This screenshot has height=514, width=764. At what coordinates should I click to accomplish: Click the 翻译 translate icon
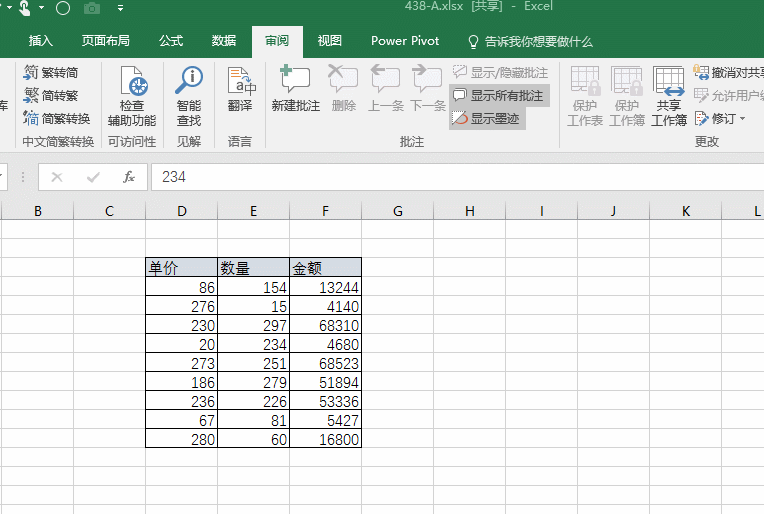coord(240,90)
